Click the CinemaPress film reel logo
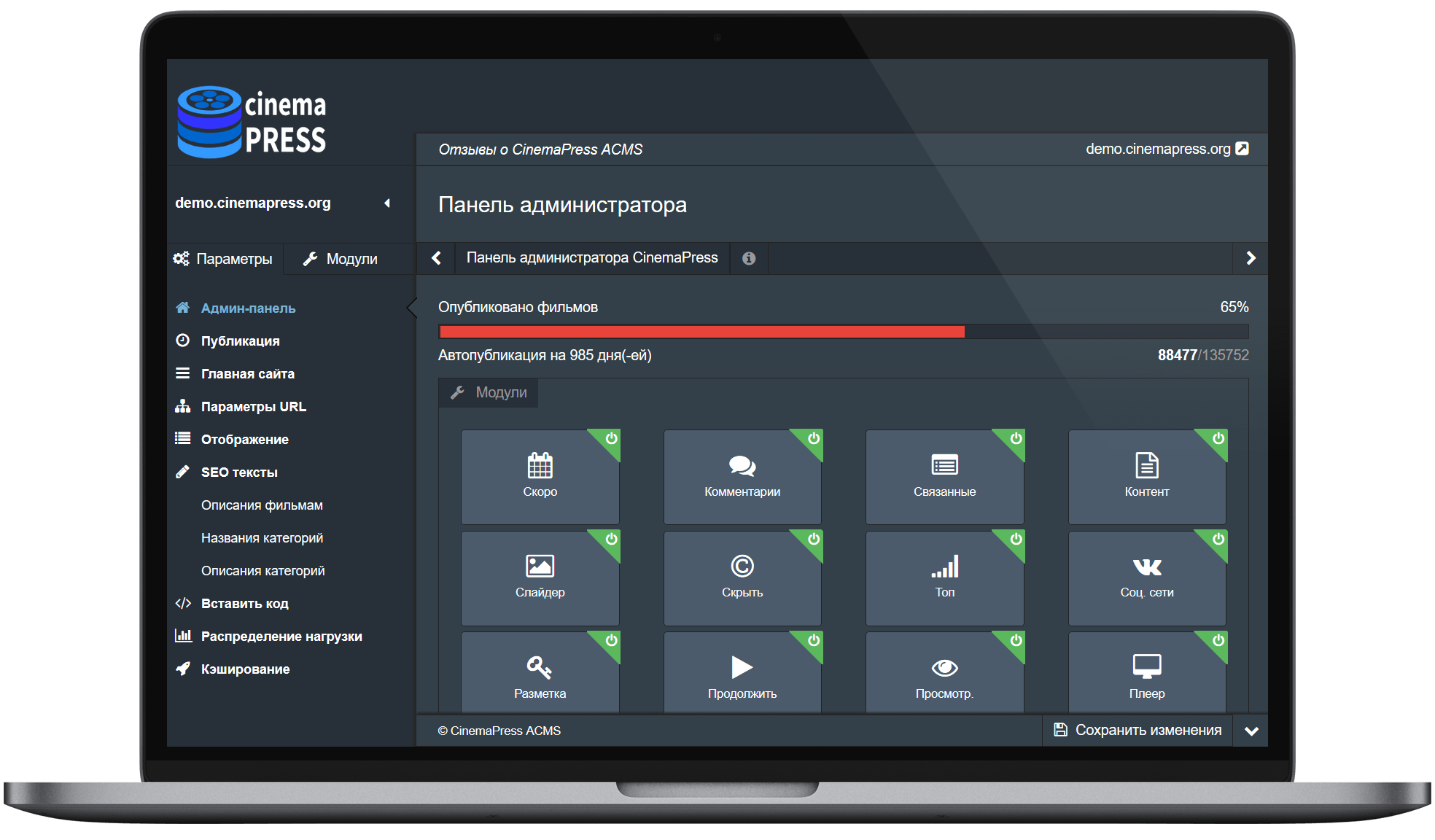 click(252, 122)
